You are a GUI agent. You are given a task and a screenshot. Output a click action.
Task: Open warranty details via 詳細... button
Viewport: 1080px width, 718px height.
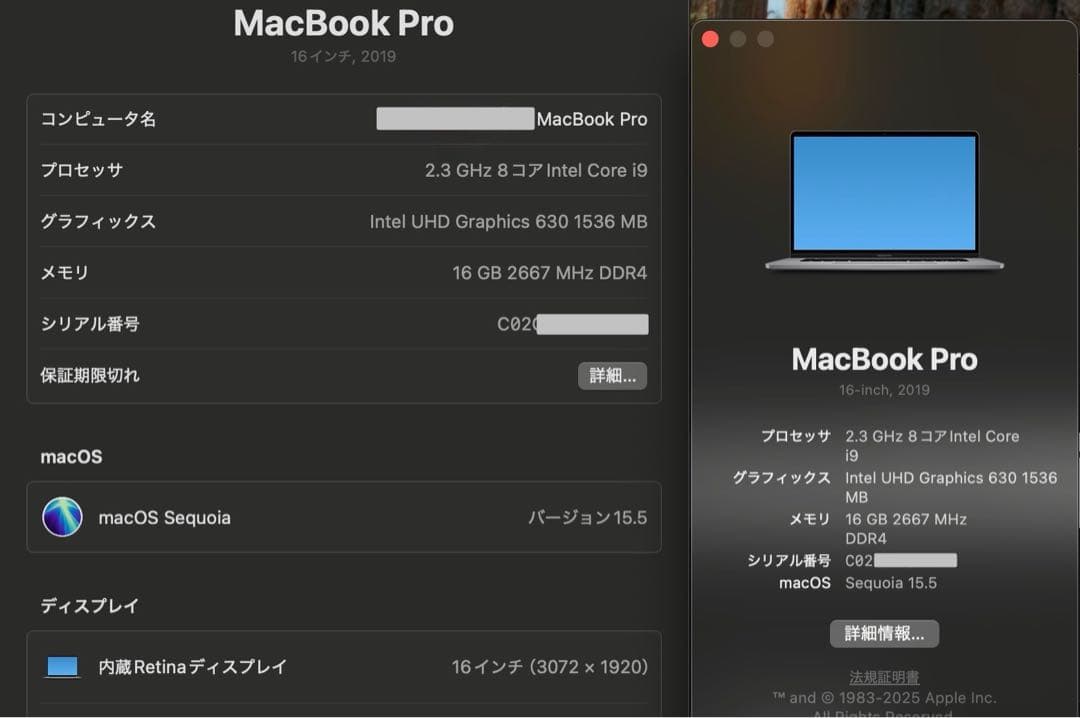[612, 375]
